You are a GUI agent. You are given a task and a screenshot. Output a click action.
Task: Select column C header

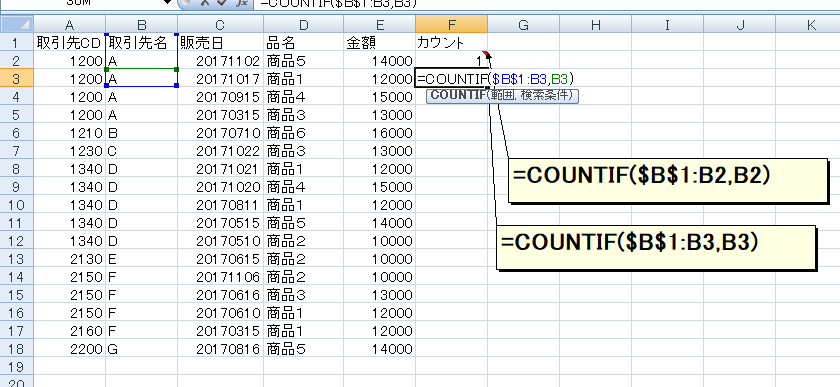pyautogui.click(x=220, y=24)
